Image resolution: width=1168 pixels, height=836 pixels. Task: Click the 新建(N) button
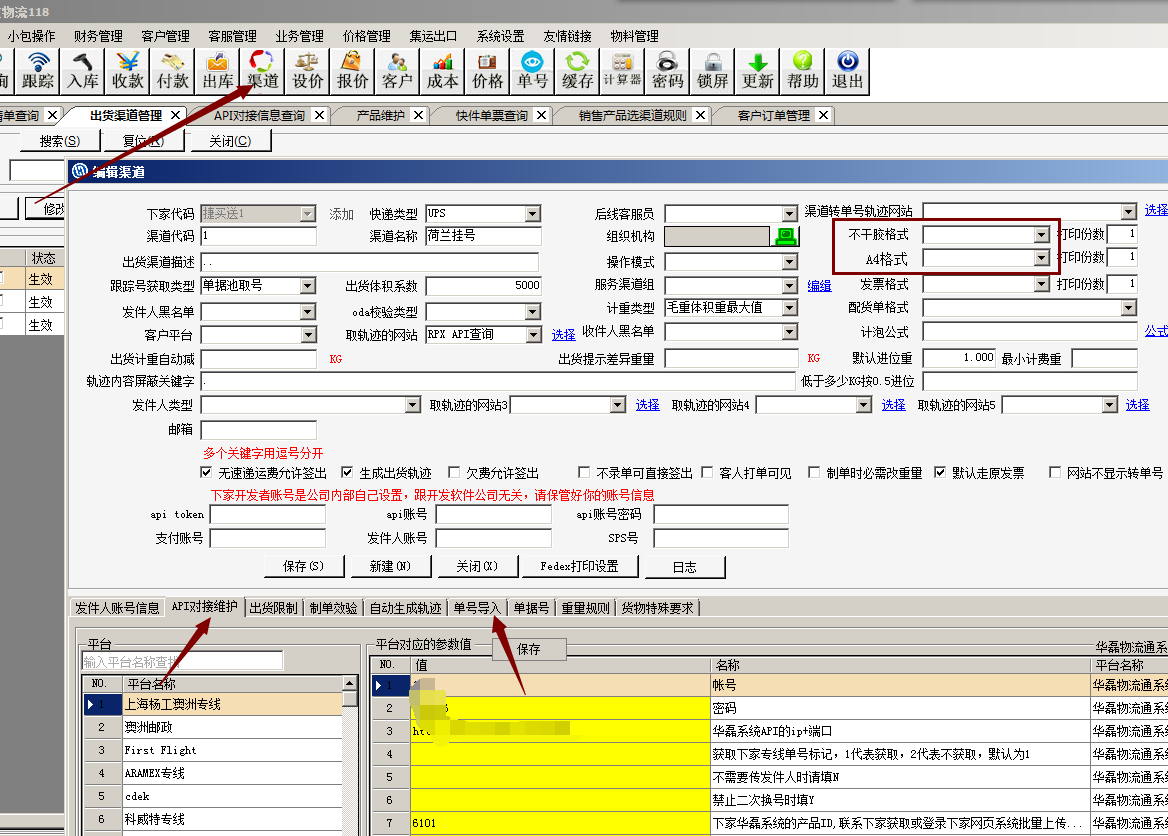click(390, 566)
